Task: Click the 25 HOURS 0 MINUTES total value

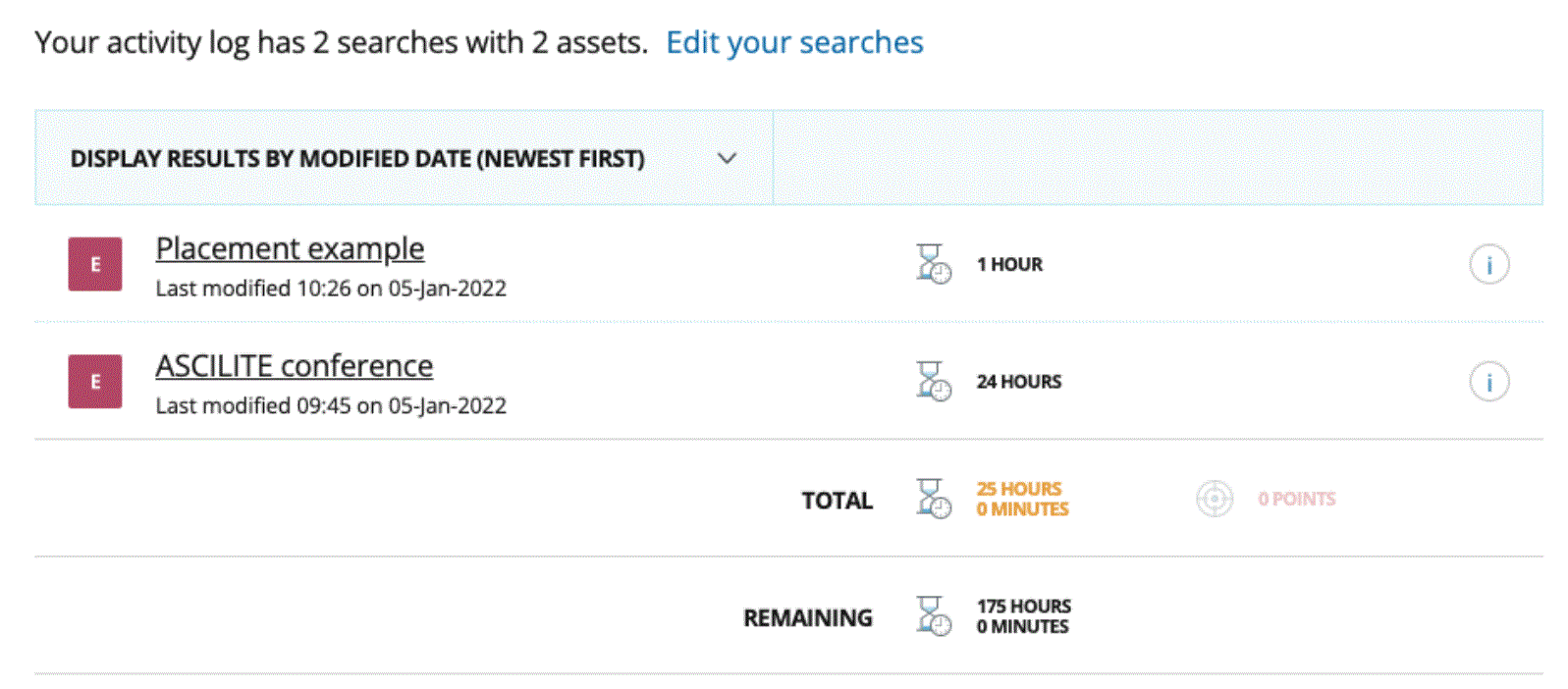Action: click(1022, 499)
